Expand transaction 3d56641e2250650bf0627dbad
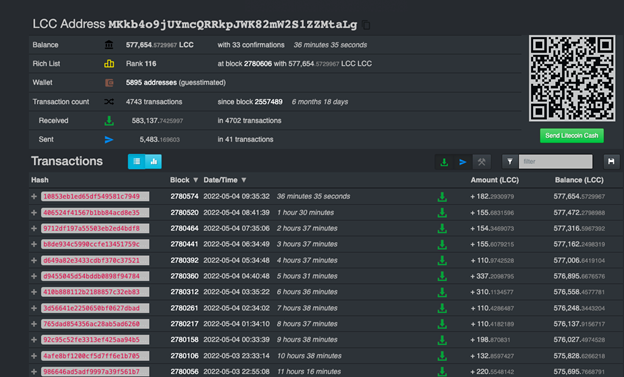This screenshot has height=377, width=624. tap(34, 308)
